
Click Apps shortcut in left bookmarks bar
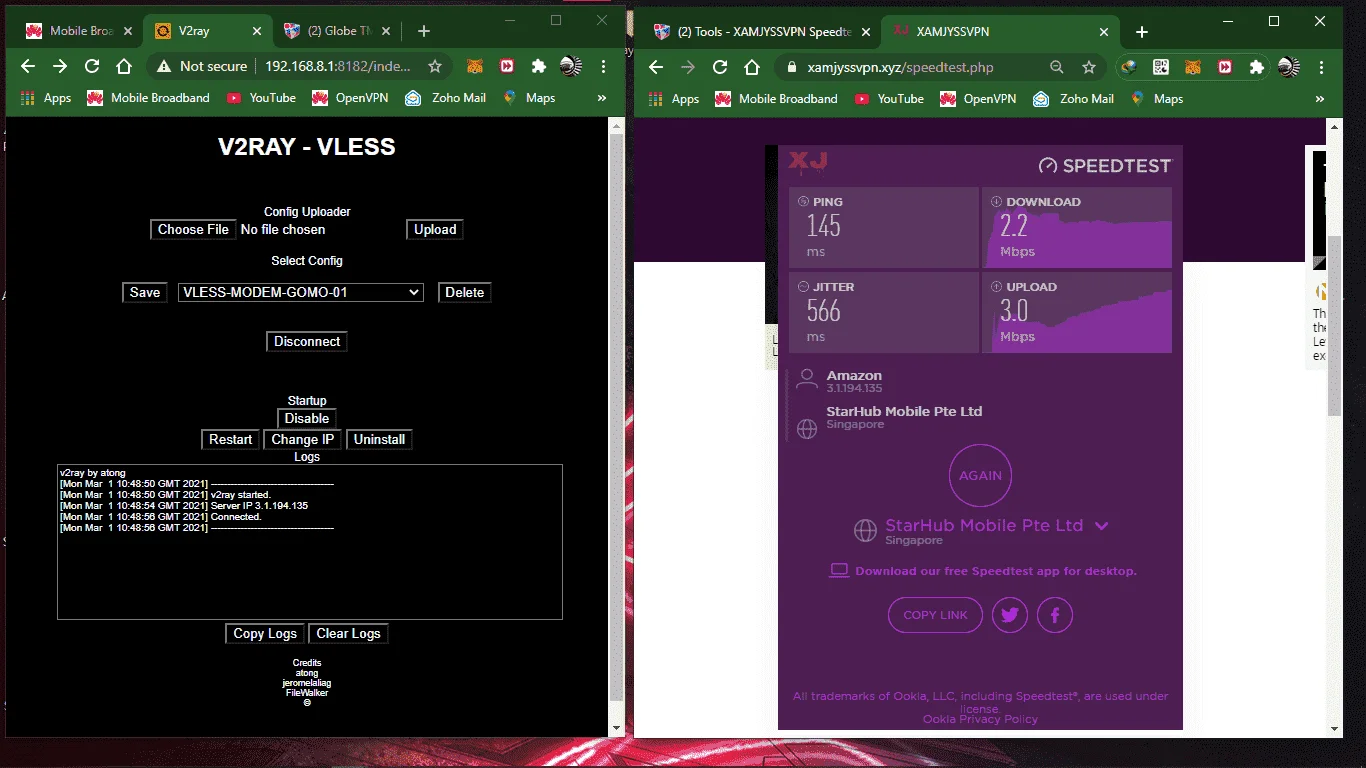pyautogui.click(x=46, y=98)
